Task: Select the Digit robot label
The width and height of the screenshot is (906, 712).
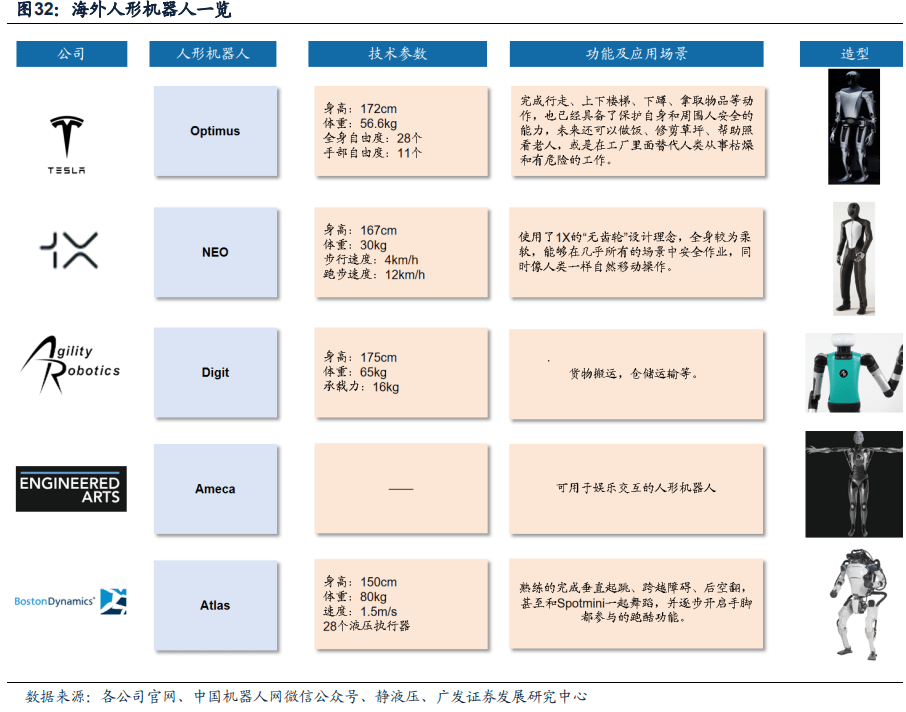Action: click(x=215, y=372)
